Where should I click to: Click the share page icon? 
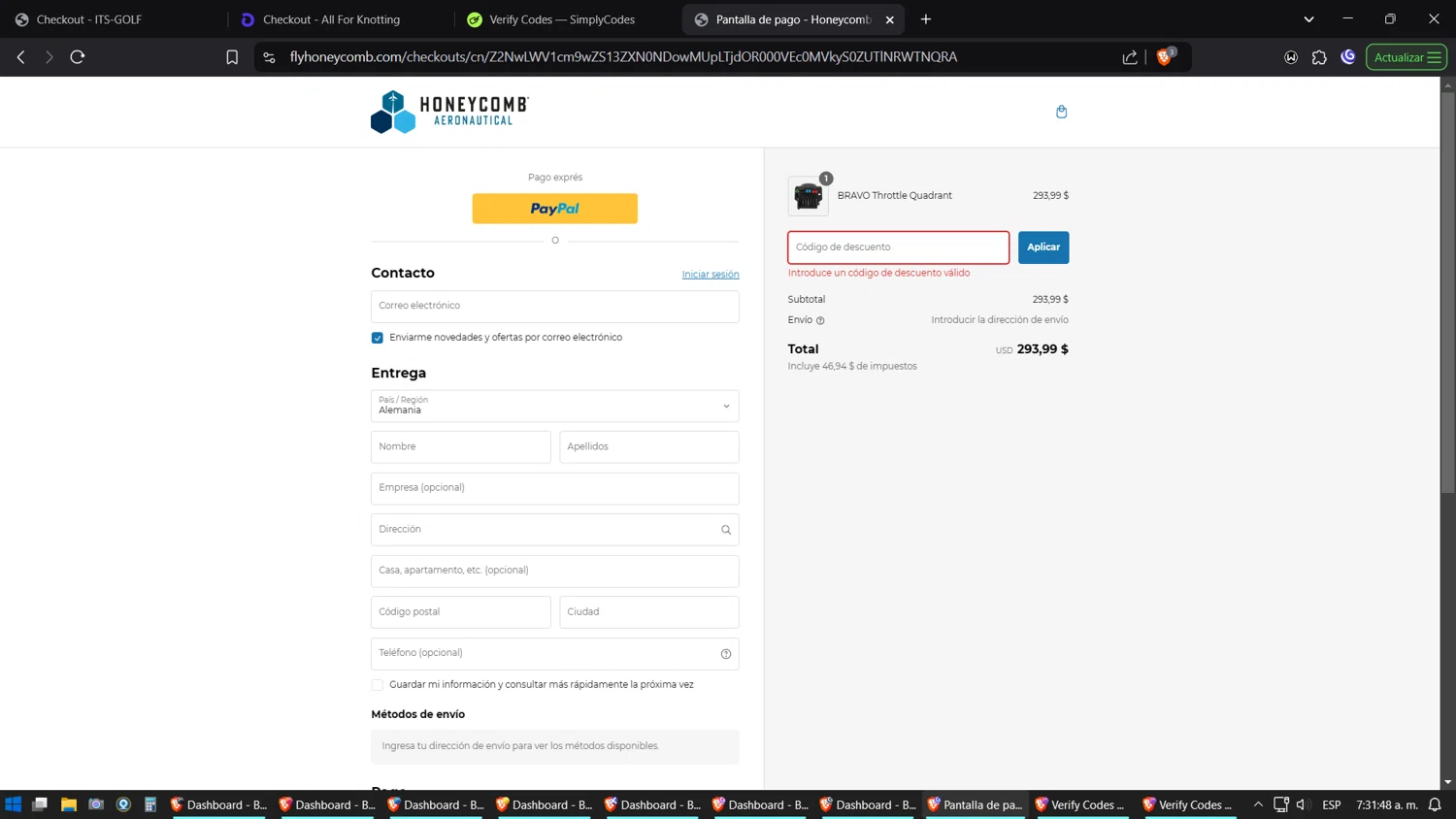(1130, 57)
